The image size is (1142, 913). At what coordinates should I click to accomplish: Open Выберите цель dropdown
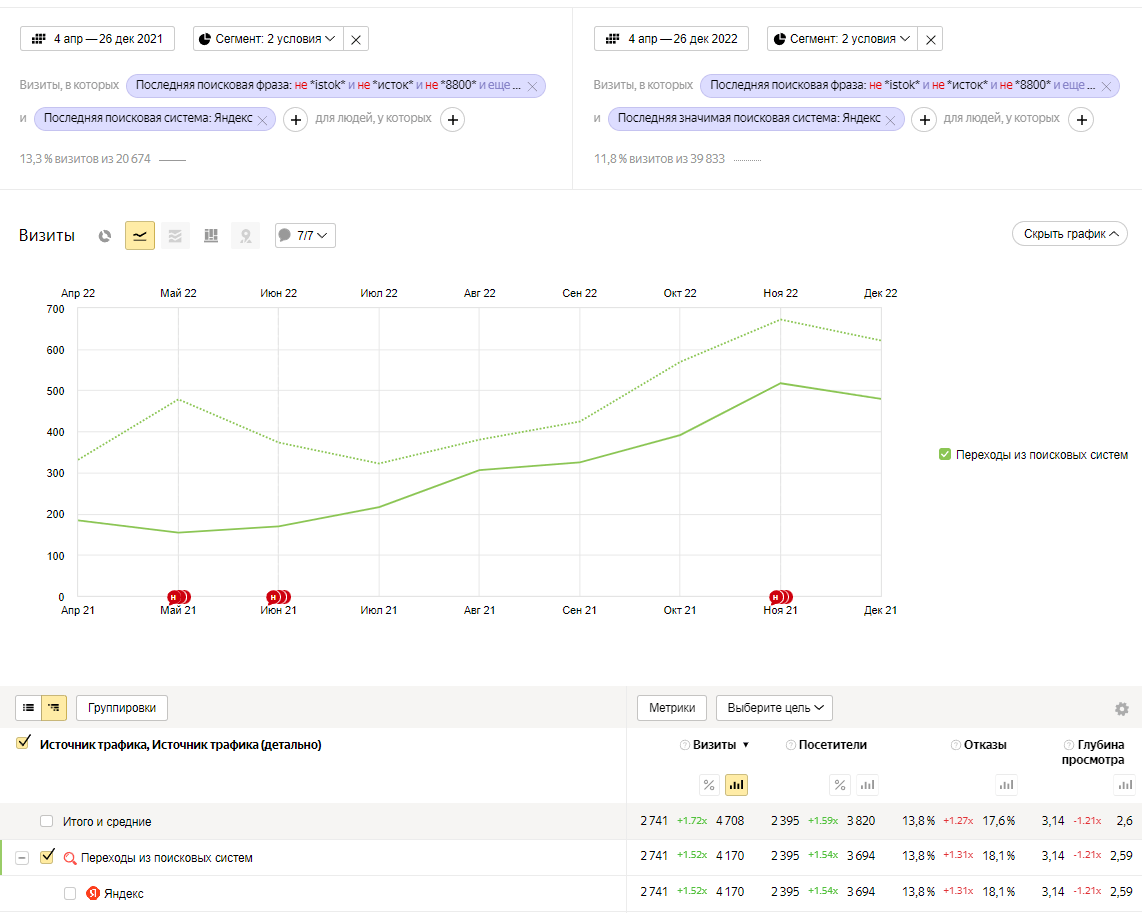pyautogui.click(x=774, y=708)
